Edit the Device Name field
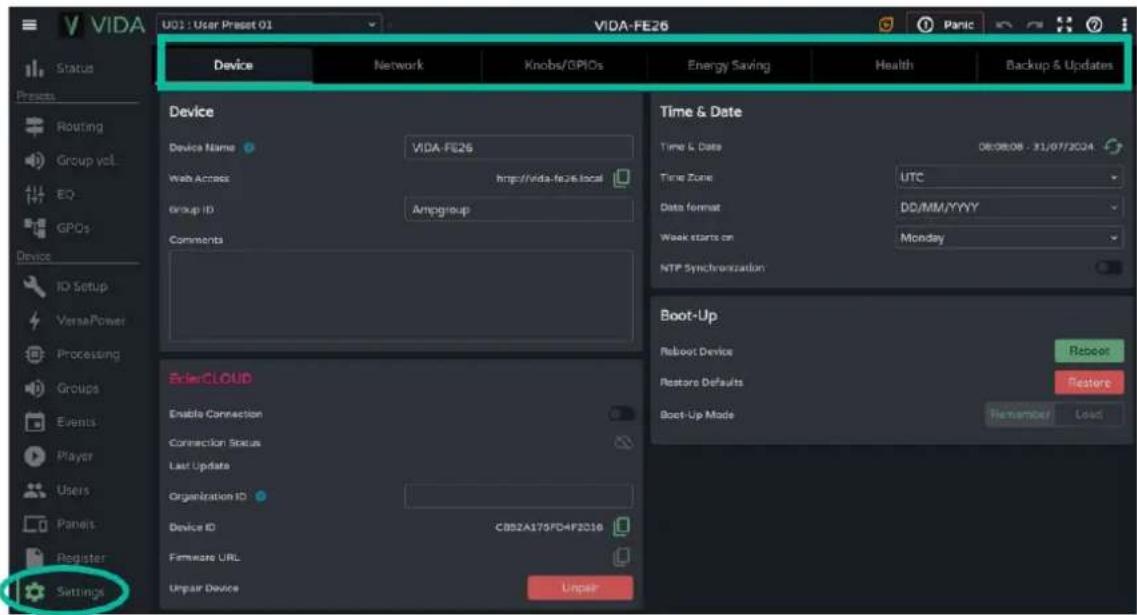The width and height of the screenshot is (1137, 615). [518, 147]
